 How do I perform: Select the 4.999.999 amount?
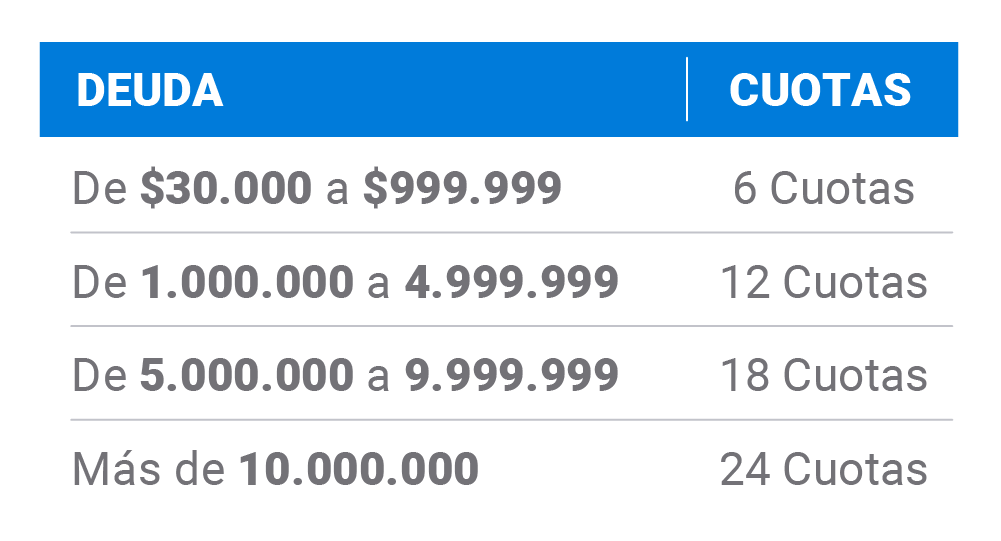(512, 283)
